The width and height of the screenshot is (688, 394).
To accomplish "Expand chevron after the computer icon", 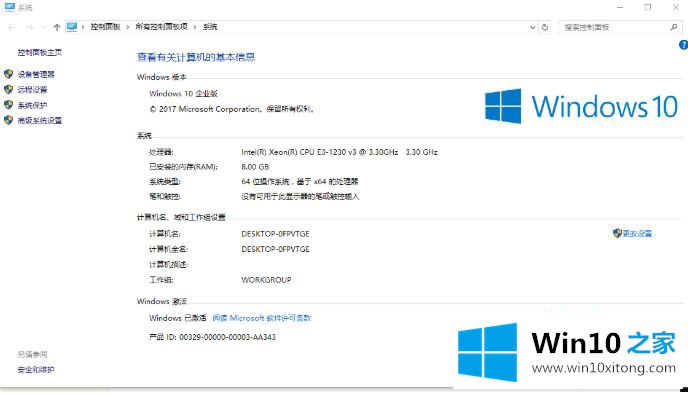I will tap(83, 27).
